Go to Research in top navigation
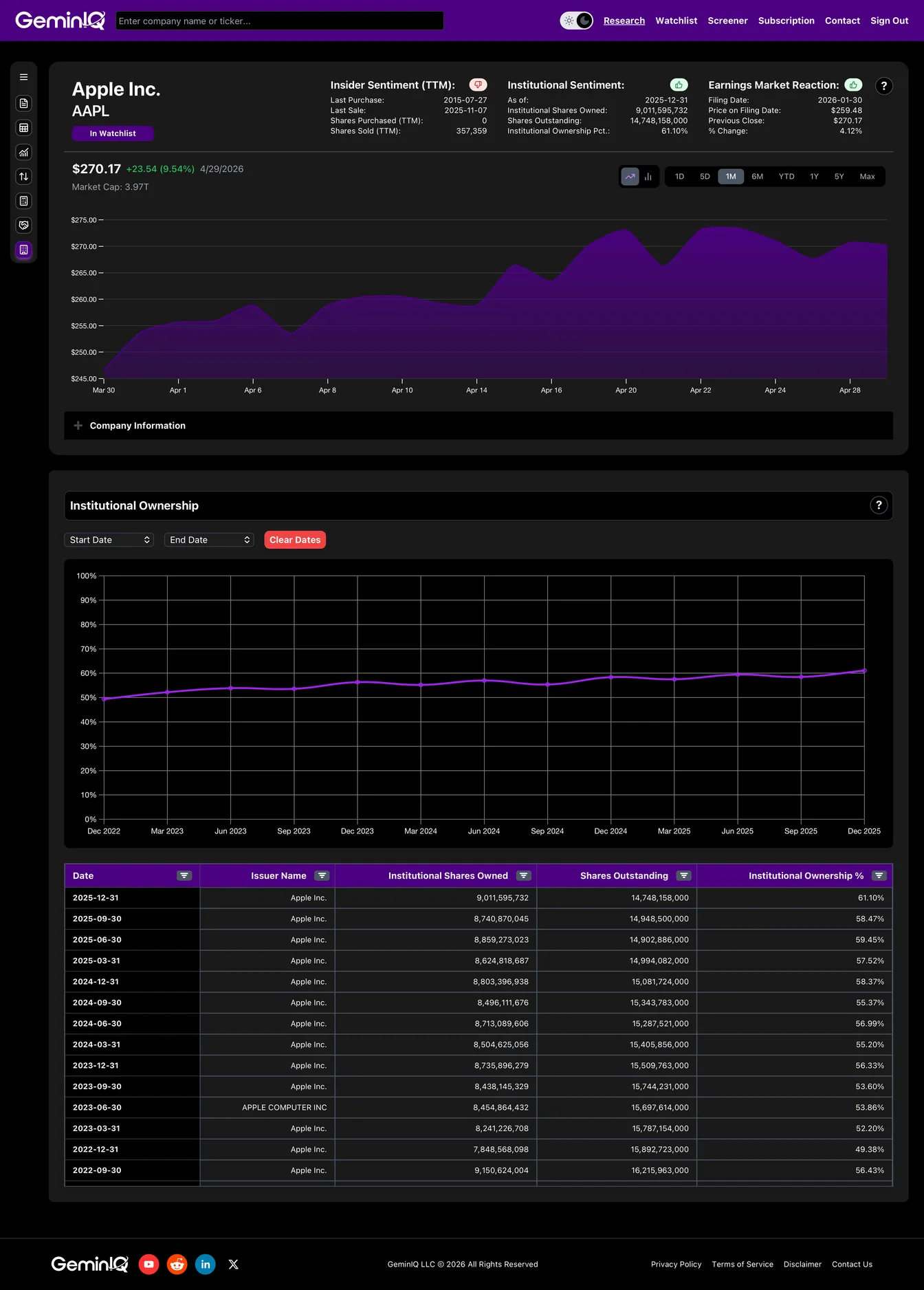 click(624, 21)
